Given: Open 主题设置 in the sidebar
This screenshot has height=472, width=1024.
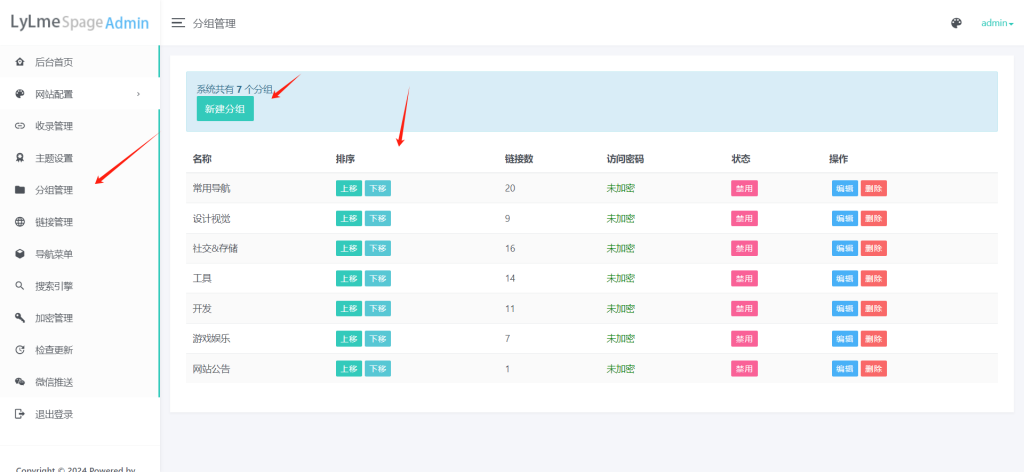Looking at the screenshot, I should [x=54, y=158].
